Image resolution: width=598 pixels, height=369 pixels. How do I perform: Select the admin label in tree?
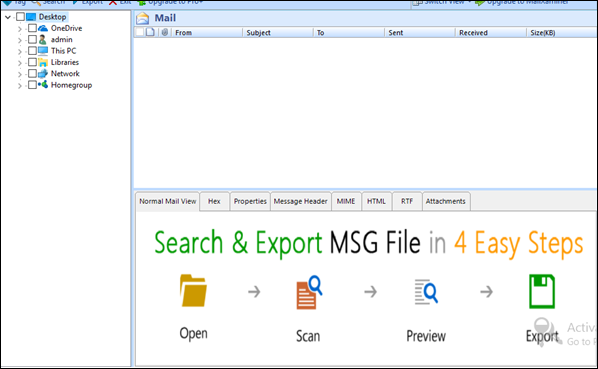click(x=62, y=40)
